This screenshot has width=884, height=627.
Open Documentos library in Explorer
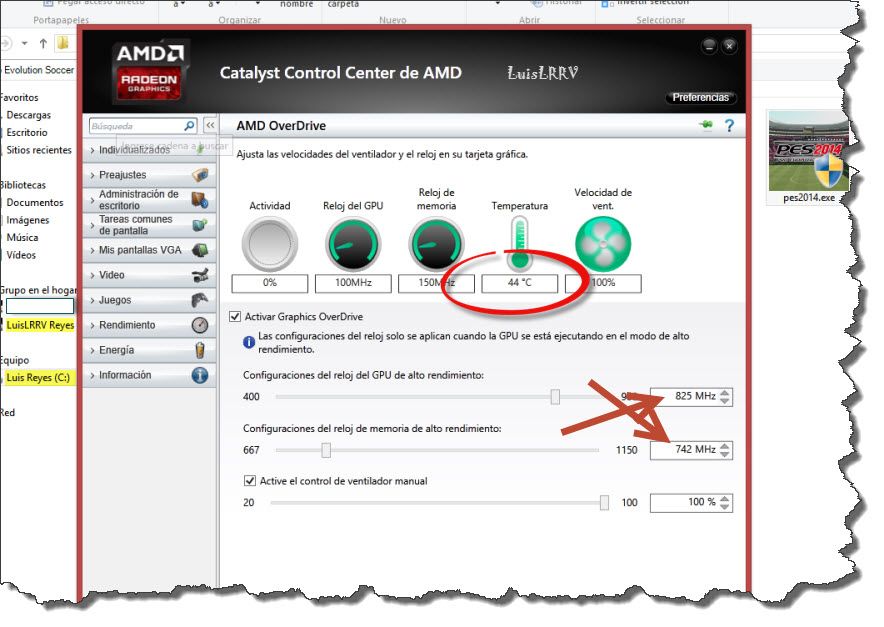pyautogui.click(x=34, y=202)
